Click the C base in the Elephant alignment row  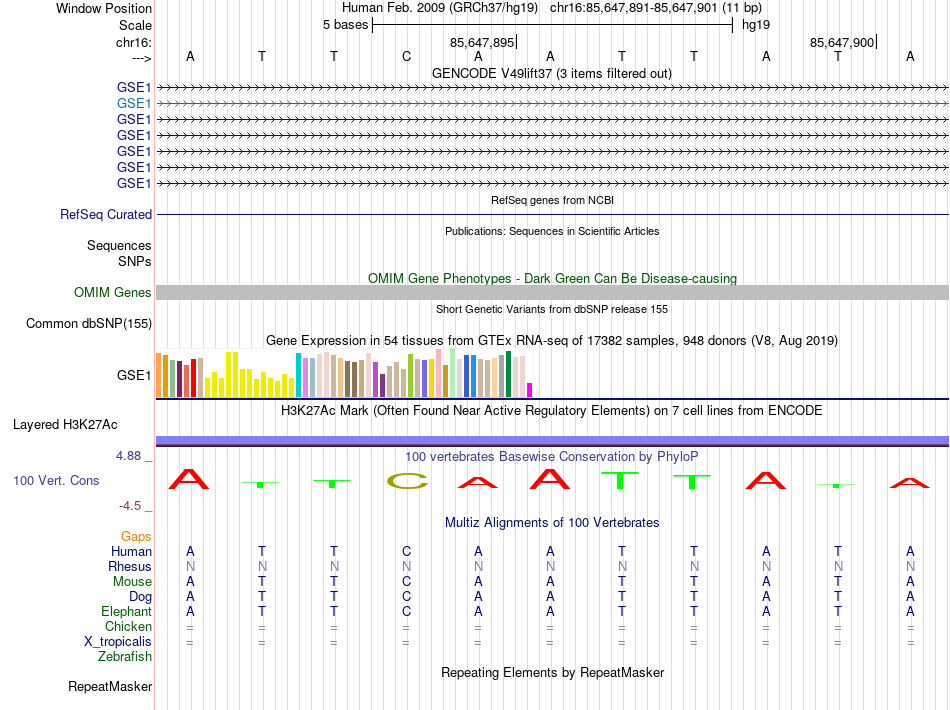pos(407,611)
